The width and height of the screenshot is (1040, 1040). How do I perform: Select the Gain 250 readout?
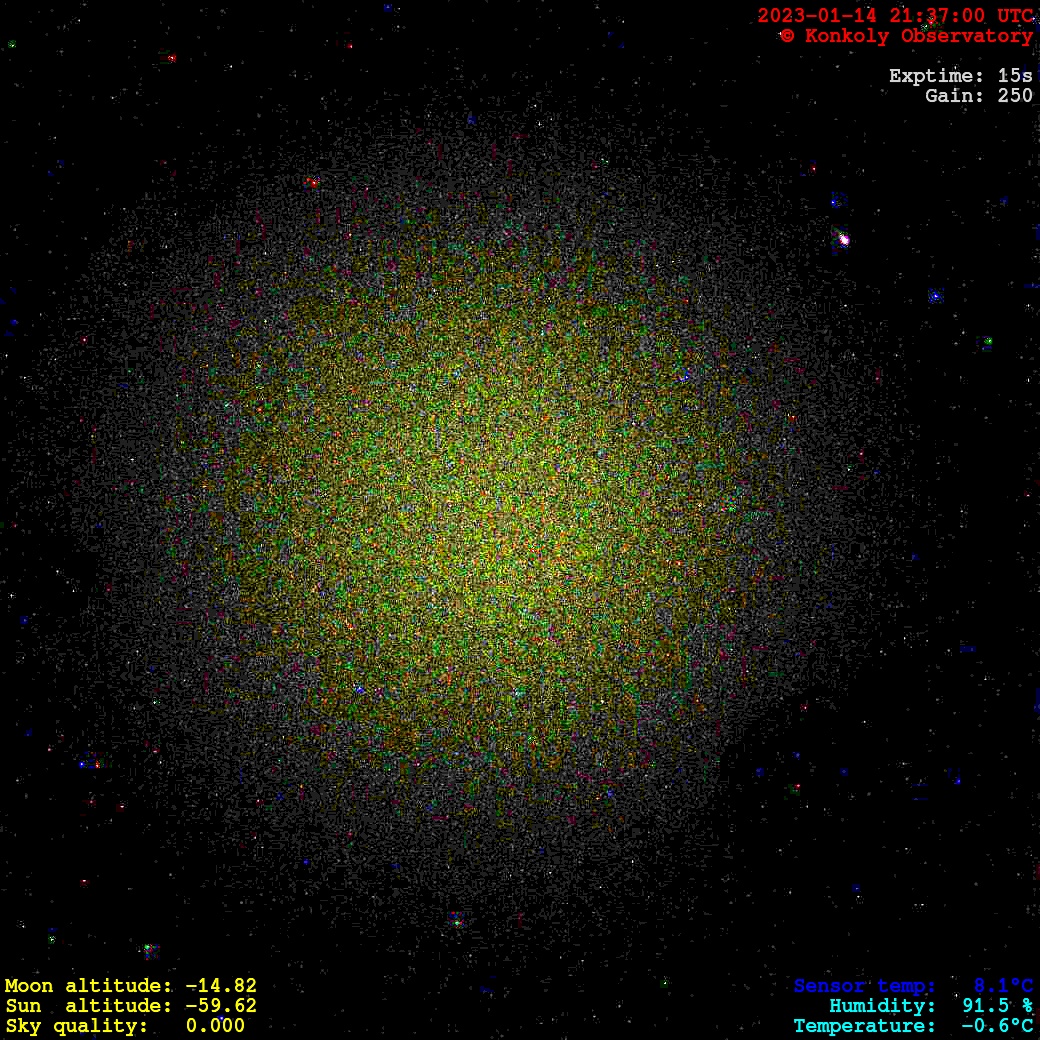point(978,96)
